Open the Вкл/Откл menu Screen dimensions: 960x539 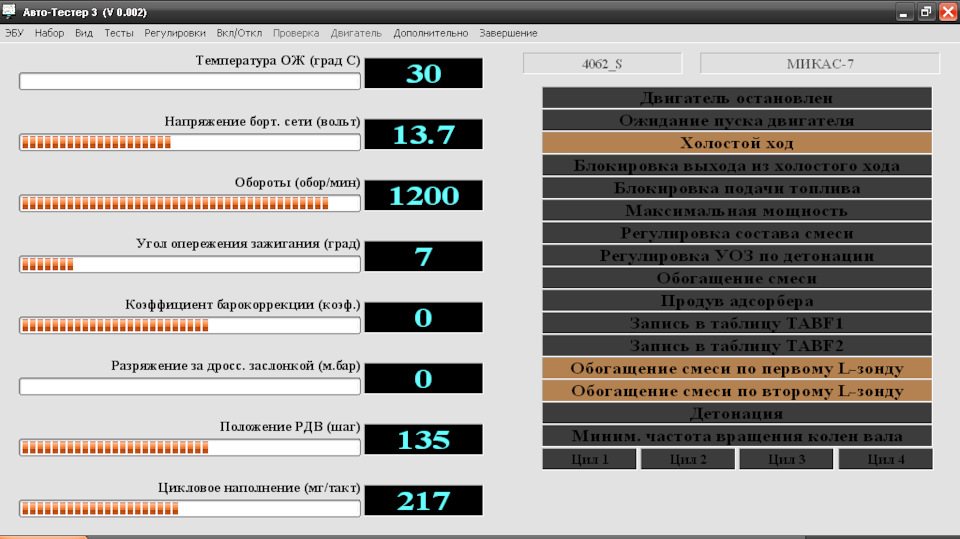pos(239,33)
